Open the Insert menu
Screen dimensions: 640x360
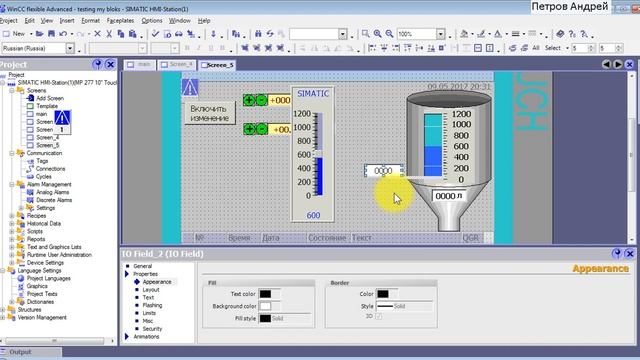(67, 20)
